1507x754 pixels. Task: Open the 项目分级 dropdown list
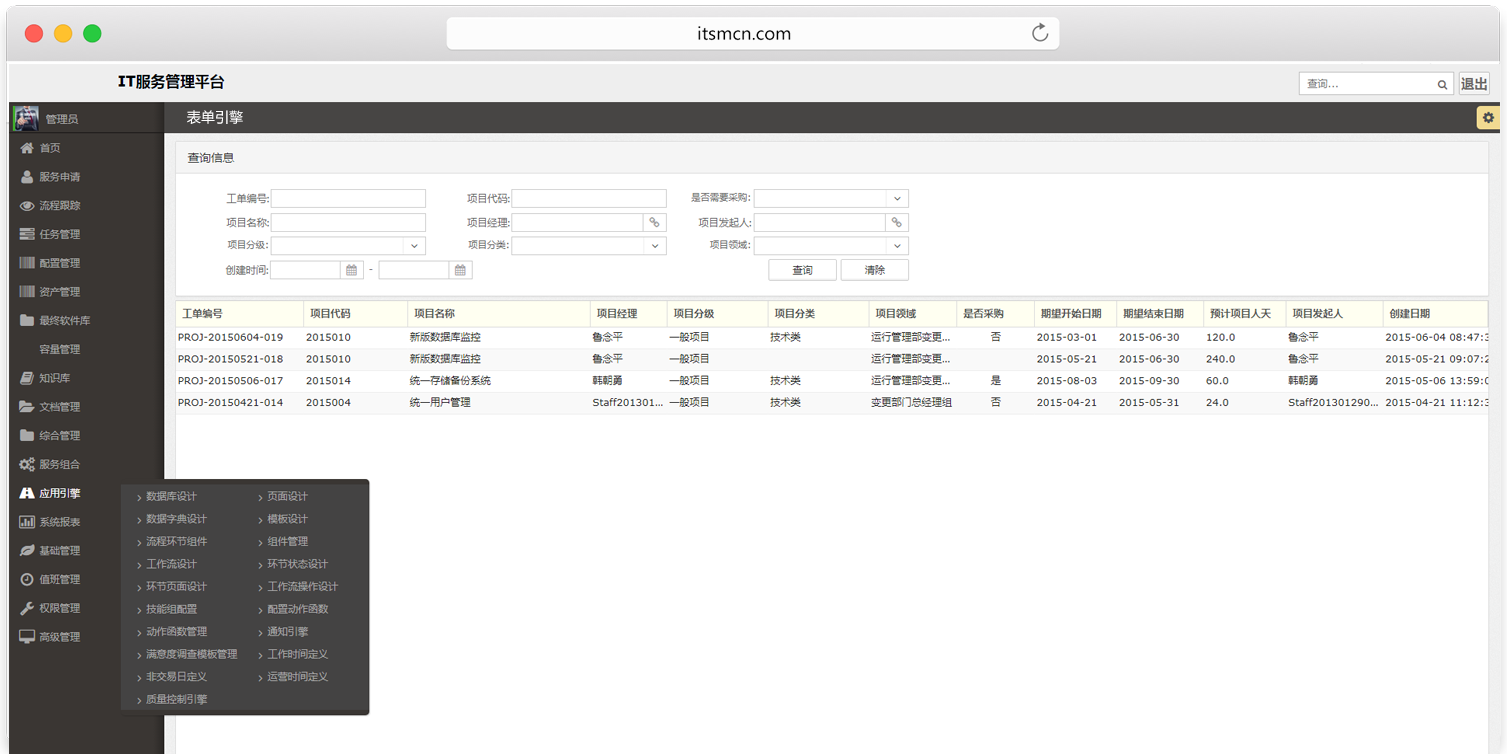pyautogui.click(x=414, y=245)
